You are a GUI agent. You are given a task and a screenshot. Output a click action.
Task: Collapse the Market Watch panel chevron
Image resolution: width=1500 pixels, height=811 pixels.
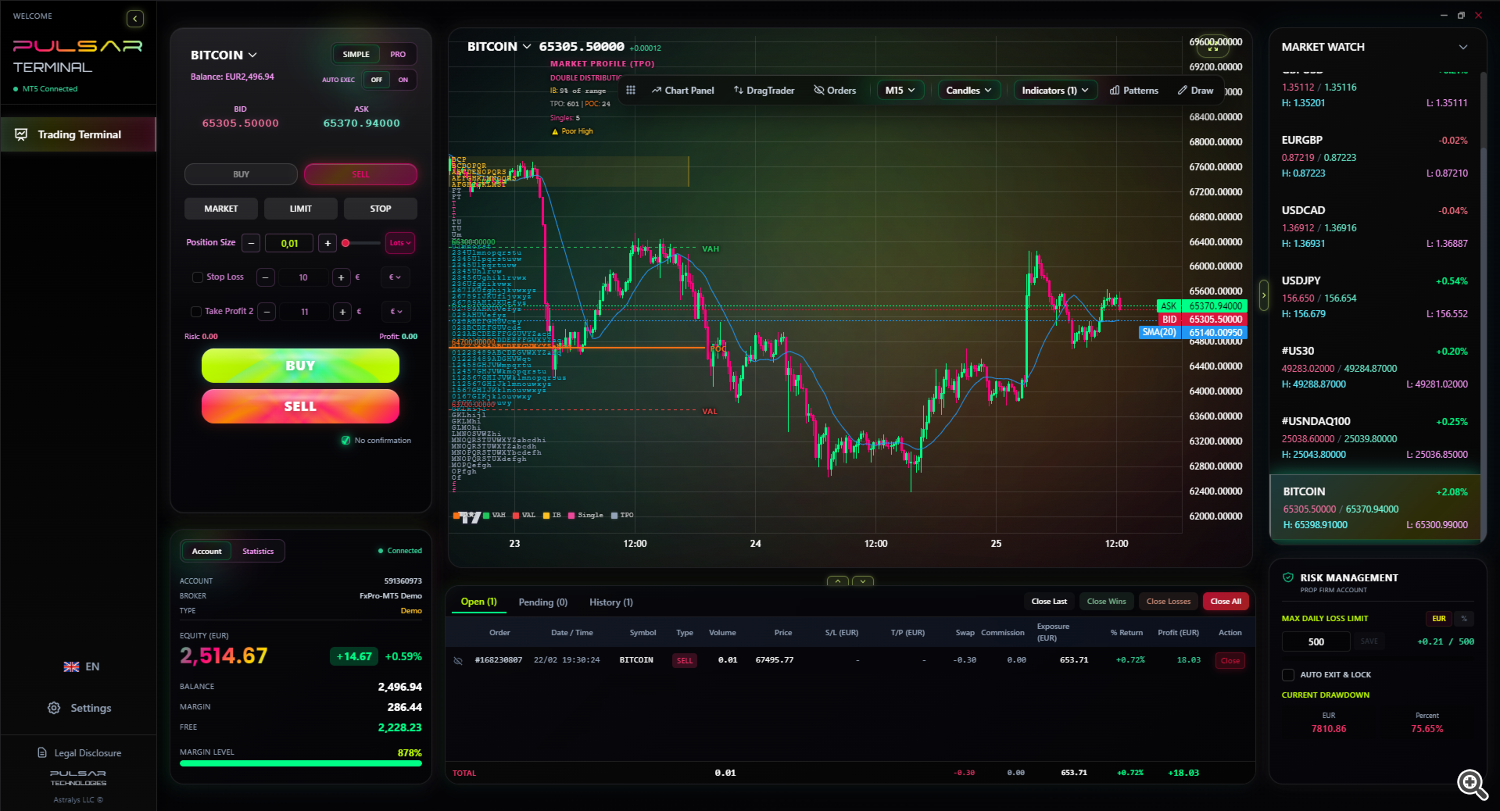pos(1463,47)
